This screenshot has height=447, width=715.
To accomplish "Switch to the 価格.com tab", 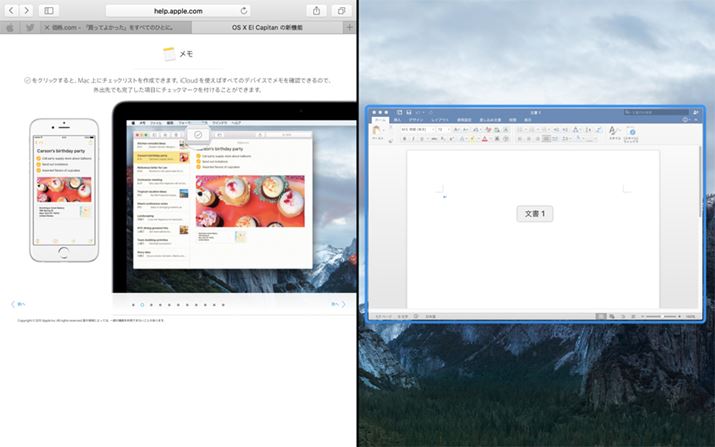I will pos(115,27).
